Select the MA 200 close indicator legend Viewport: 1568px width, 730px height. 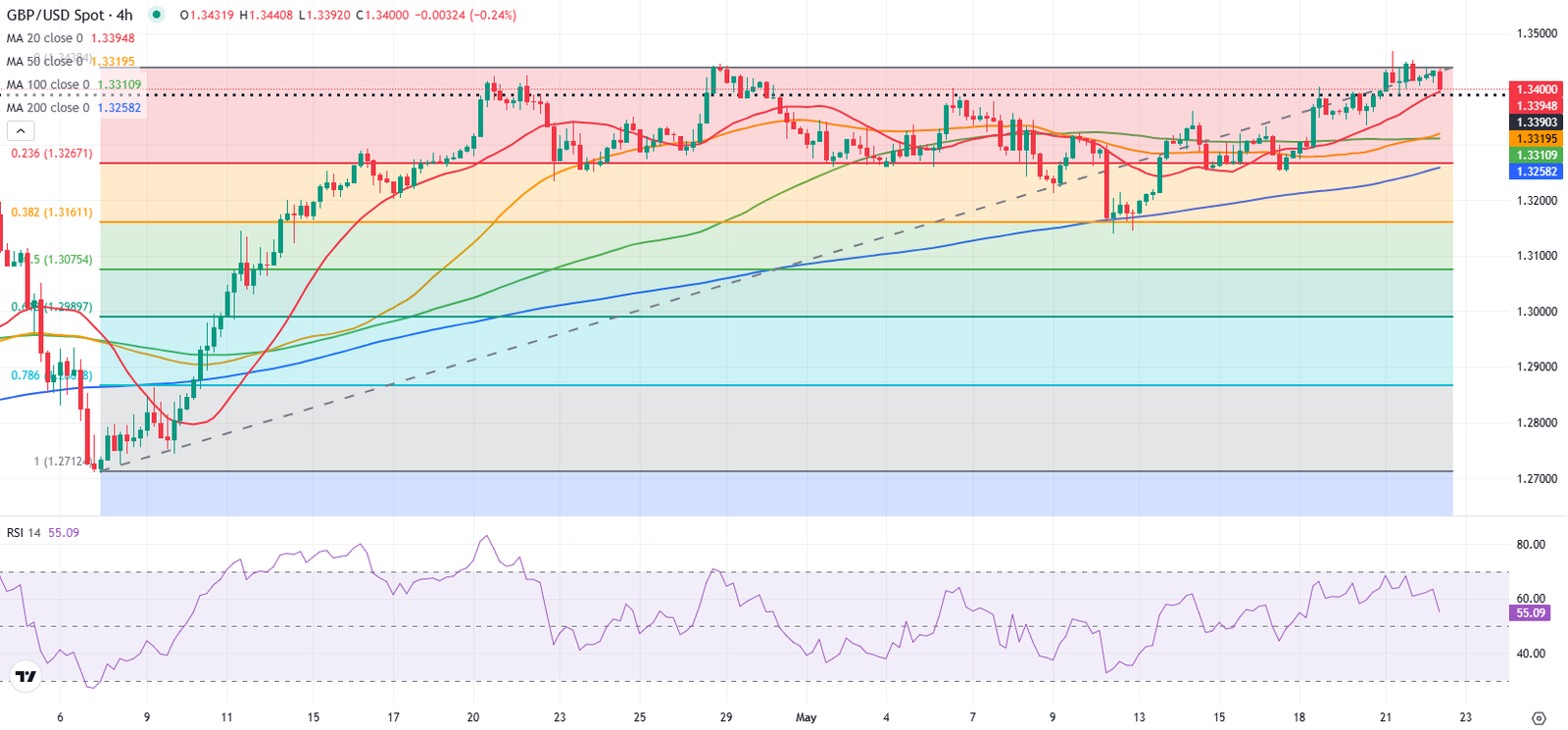pyautogui.click(x=73, y=108)
